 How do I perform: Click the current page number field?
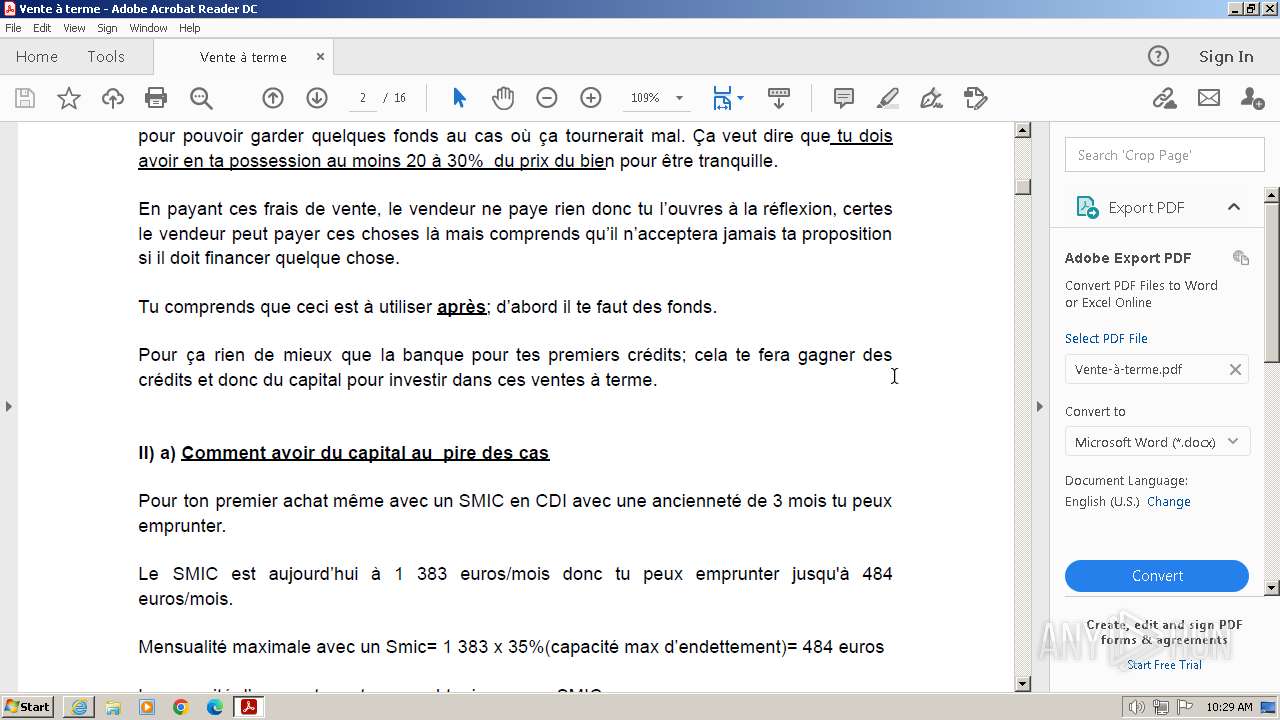362,98
